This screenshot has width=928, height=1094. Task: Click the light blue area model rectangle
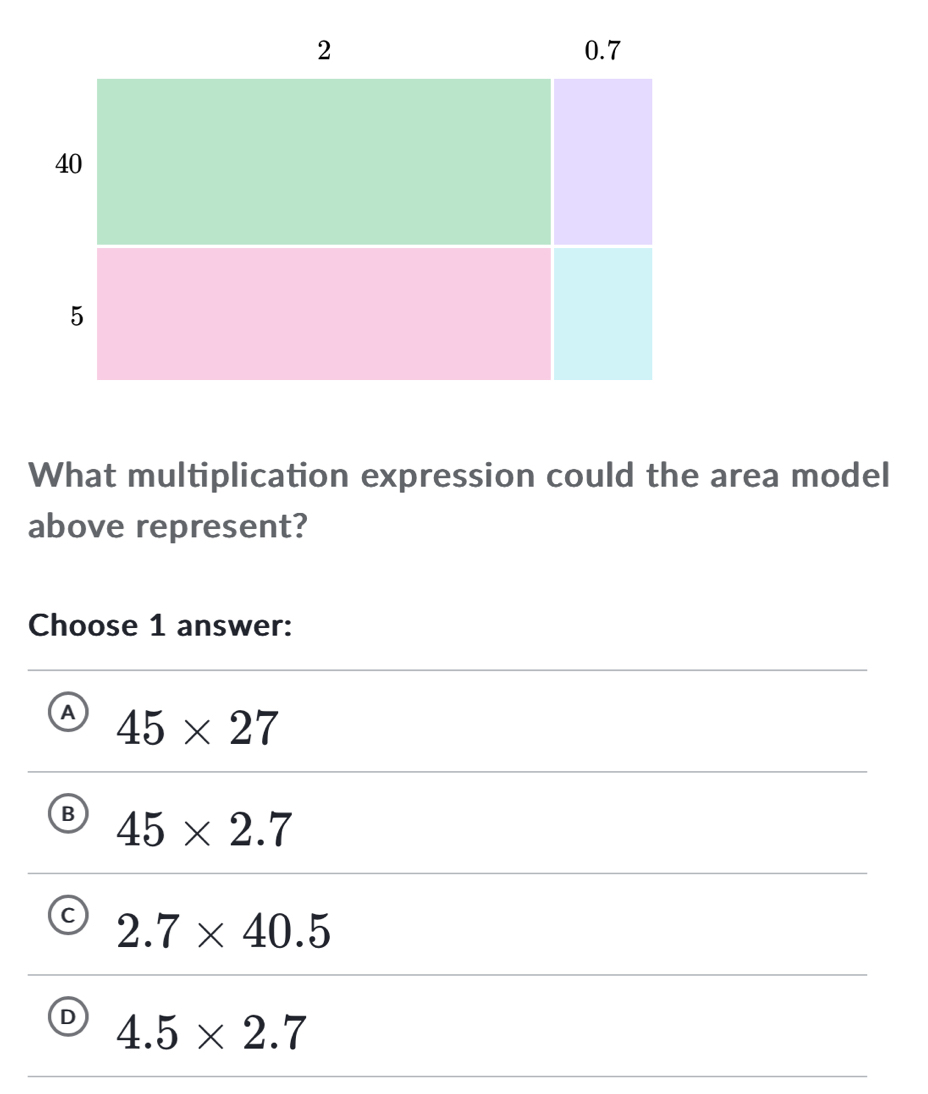click(x=601, y=312)
